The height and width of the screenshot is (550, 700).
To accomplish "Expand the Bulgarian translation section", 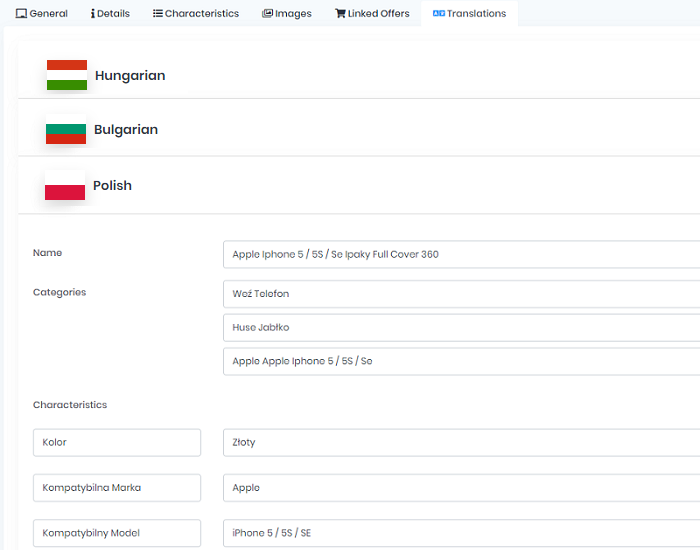I will click(359, 129).
